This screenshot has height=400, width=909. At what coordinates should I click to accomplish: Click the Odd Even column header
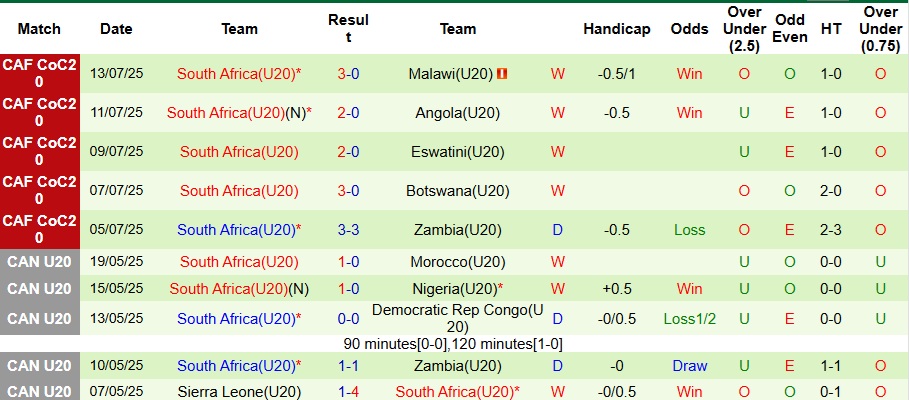coord(790,29)
